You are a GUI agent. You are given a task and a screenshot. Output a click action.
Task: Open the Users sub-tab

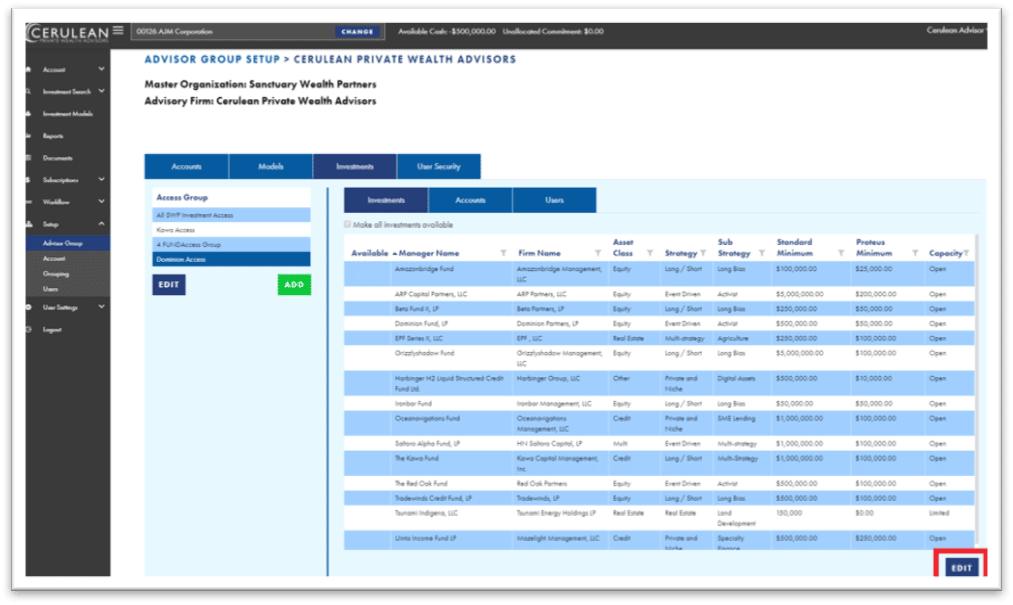[554, 200]
